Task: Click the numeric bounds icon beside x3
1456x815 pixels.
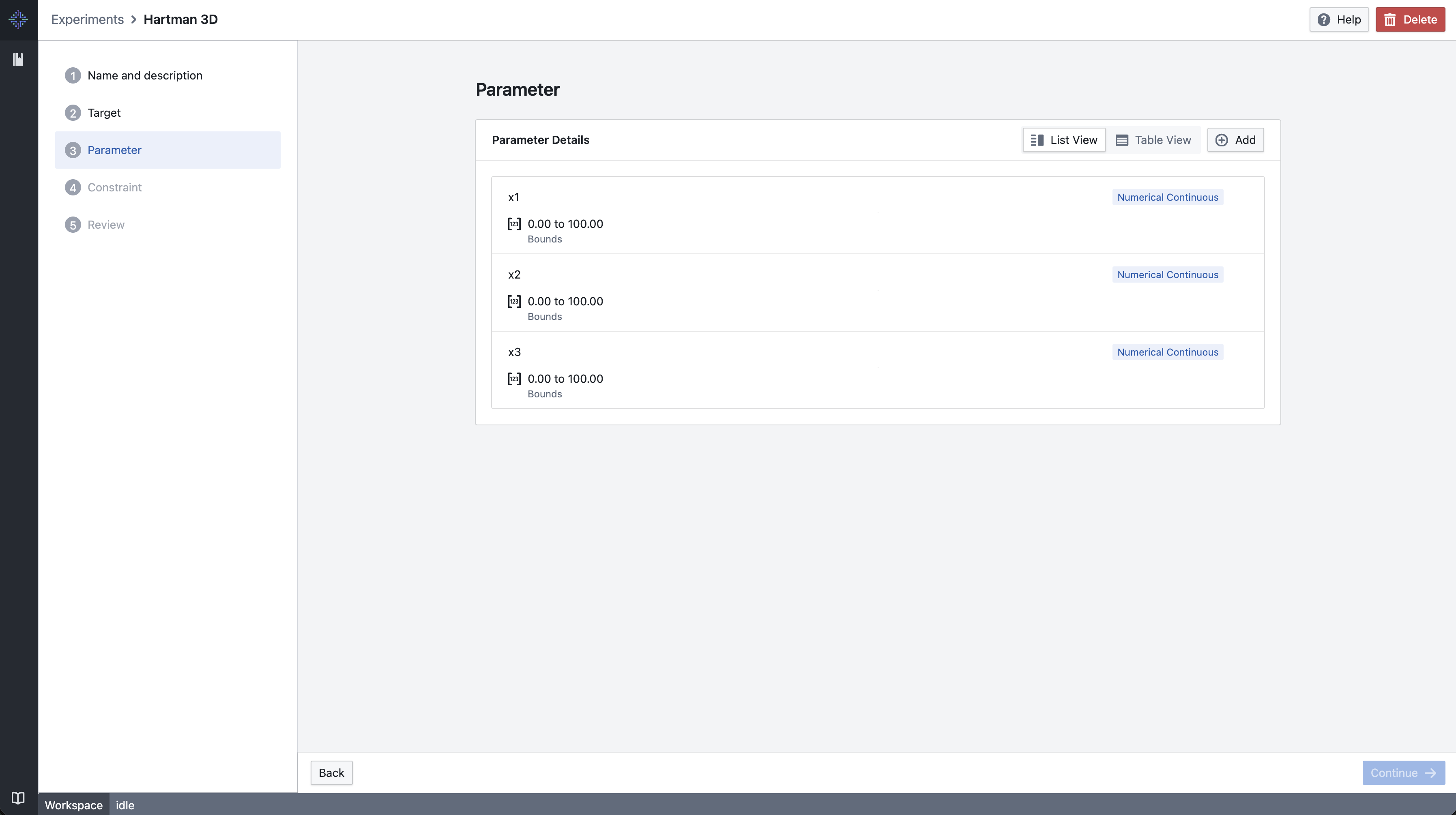Action: pos(514,379)
